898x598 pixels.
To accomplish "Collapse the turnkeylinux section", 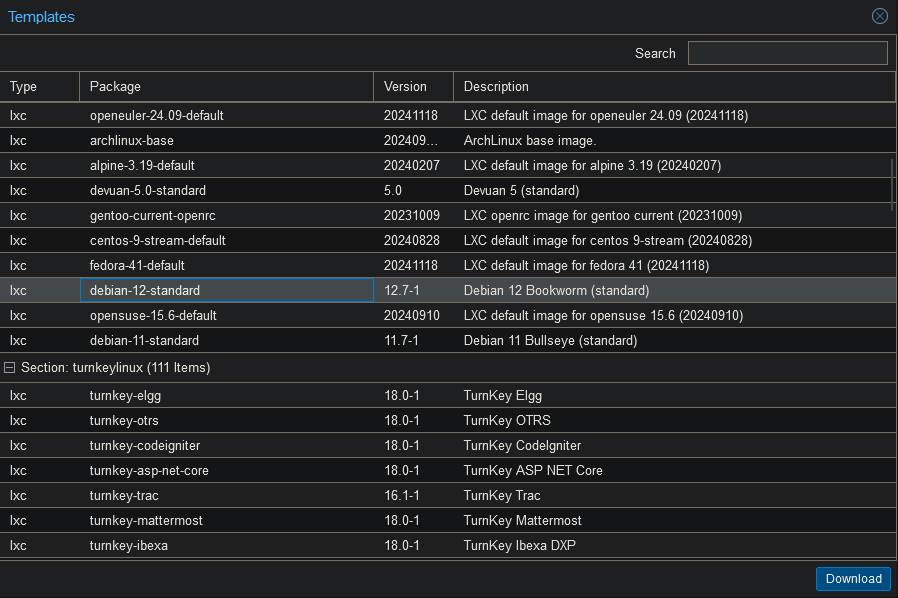I will point(10,368).
